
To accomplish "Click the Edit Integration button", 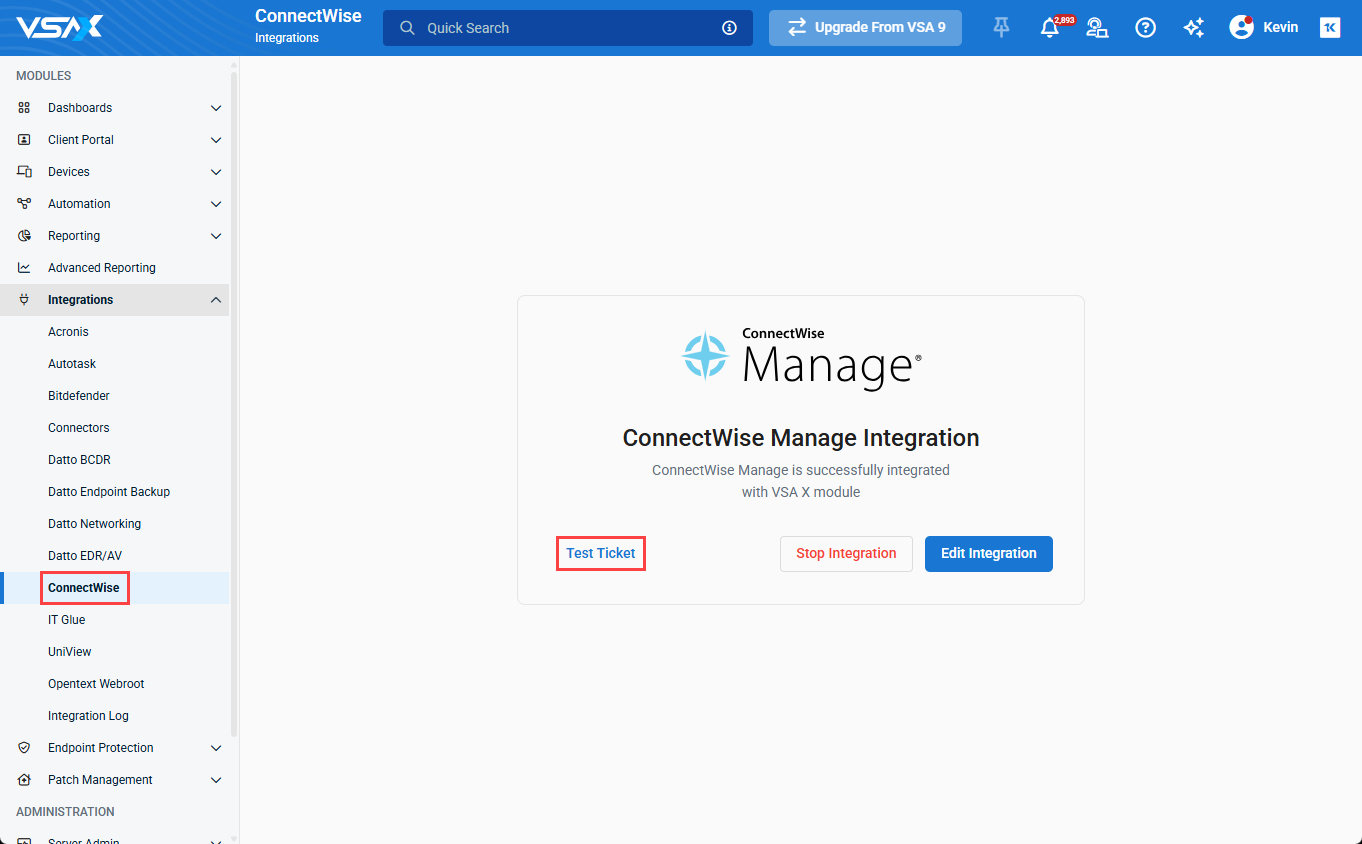I will [988, 553].
